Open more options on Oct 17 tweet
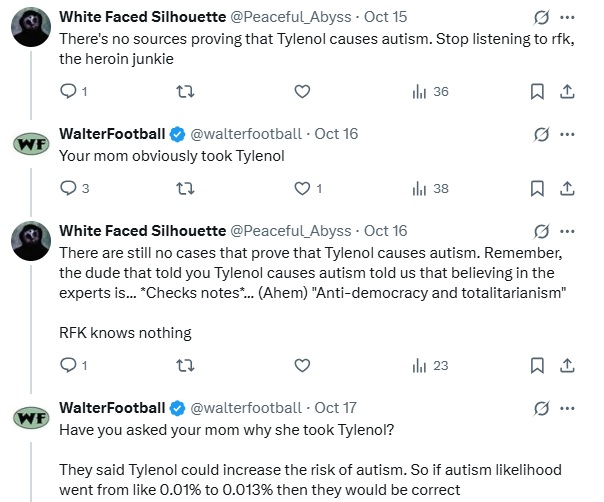 click(568, 408)
